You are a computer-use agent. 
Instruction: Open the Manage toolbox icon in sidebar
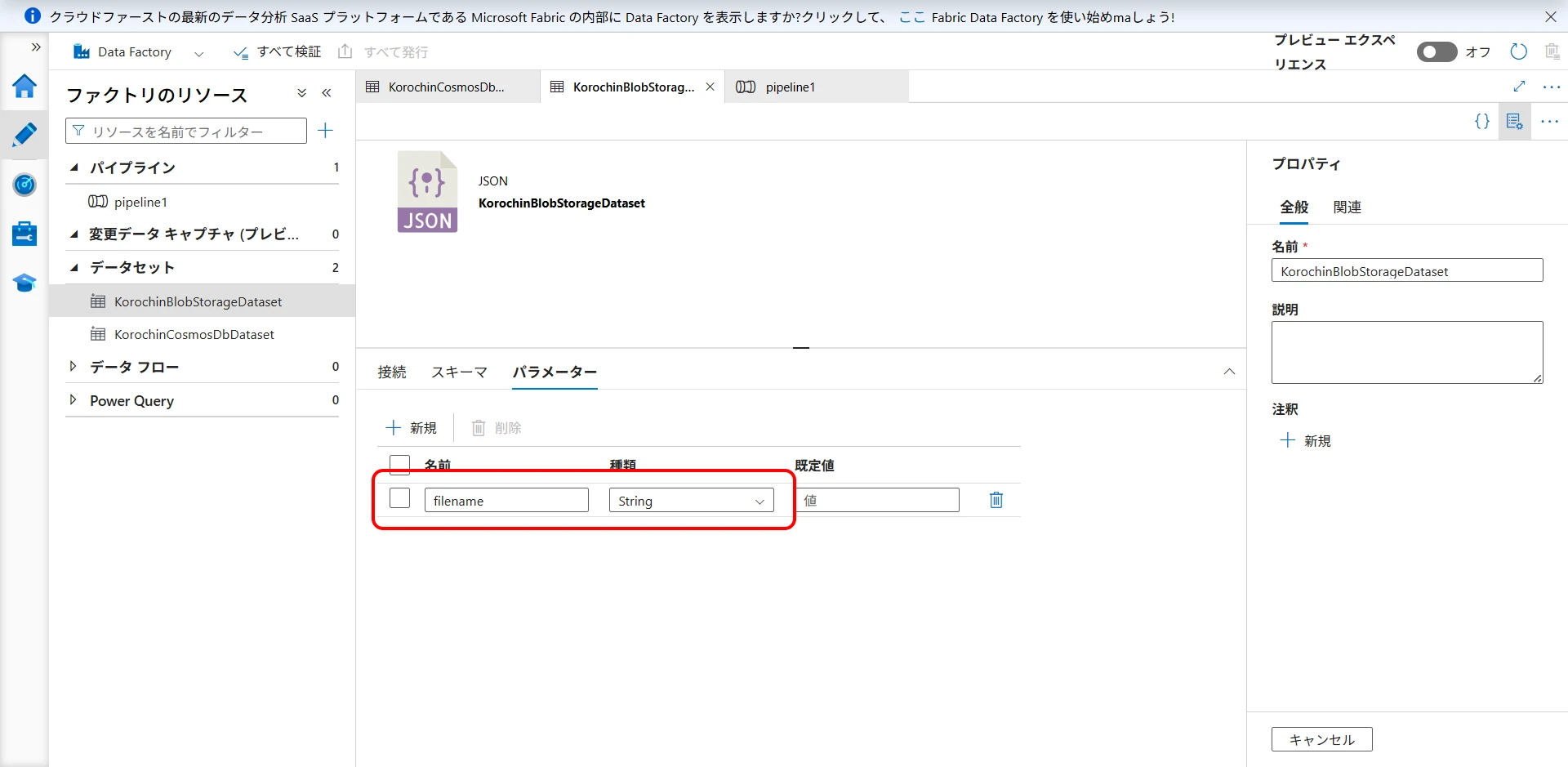[x=24, y=234]
